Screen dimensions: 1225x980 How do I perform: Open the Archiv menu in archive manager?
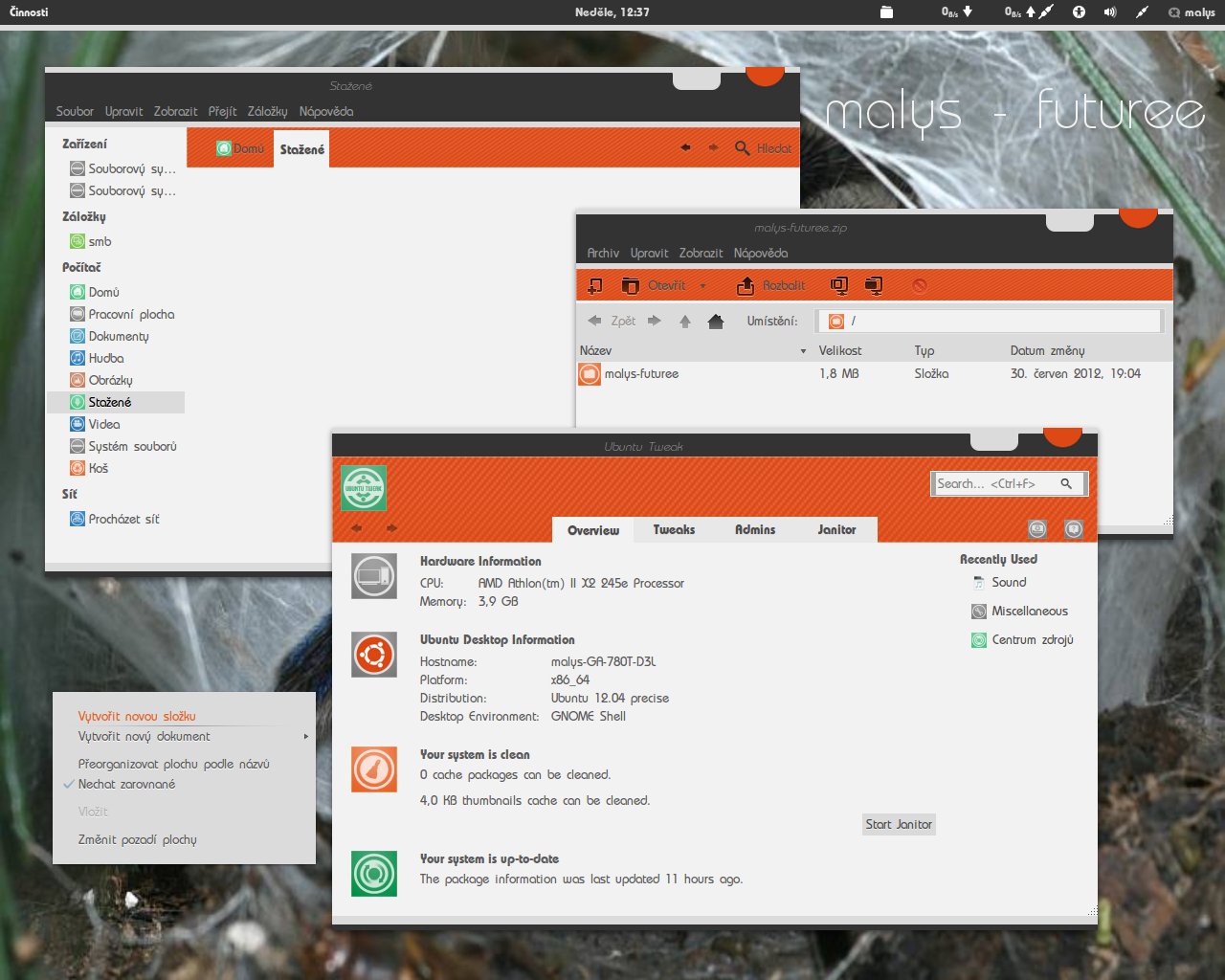pyautogui.click(x=603, y=253)
